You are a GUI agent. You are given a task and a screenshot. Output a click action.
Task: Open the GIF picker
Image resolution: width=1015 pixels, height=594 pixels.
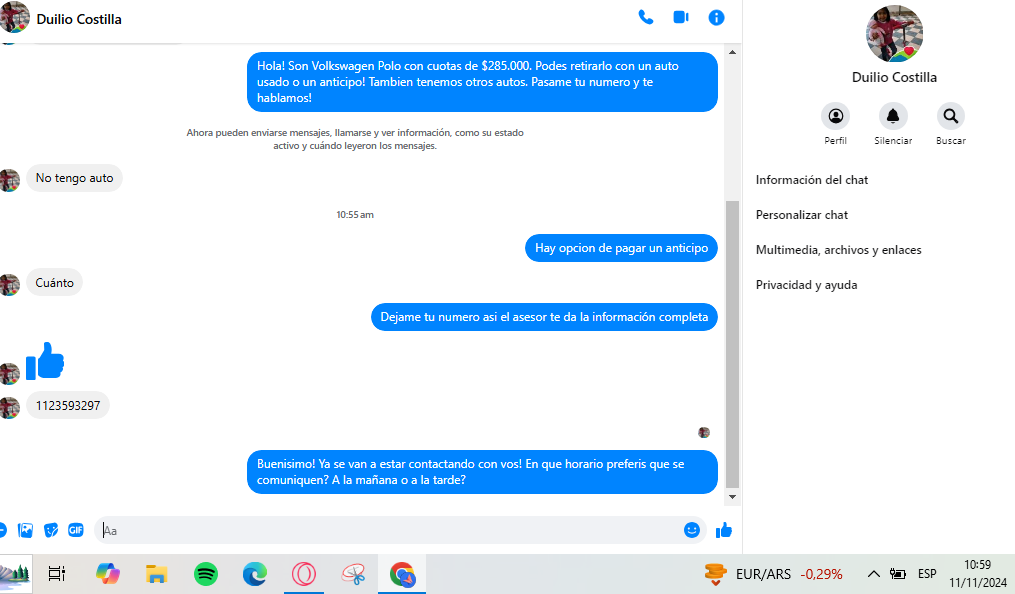pos(76,531)
